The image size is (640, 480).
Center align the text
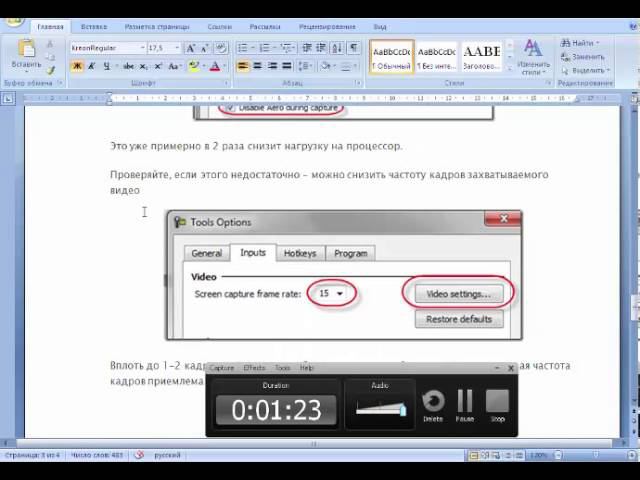[257, 66]
